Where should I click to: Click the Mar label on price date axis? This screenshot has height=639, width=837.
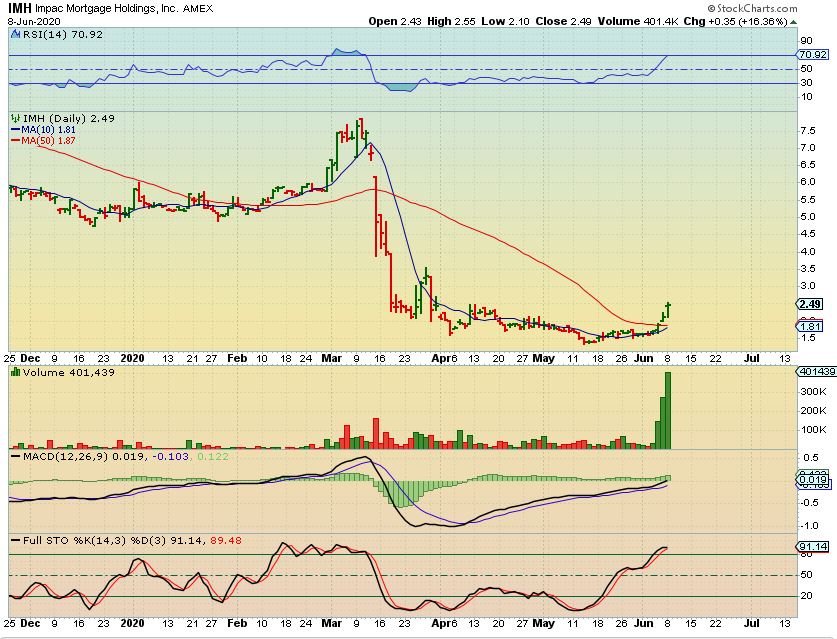tap(331, 358)
